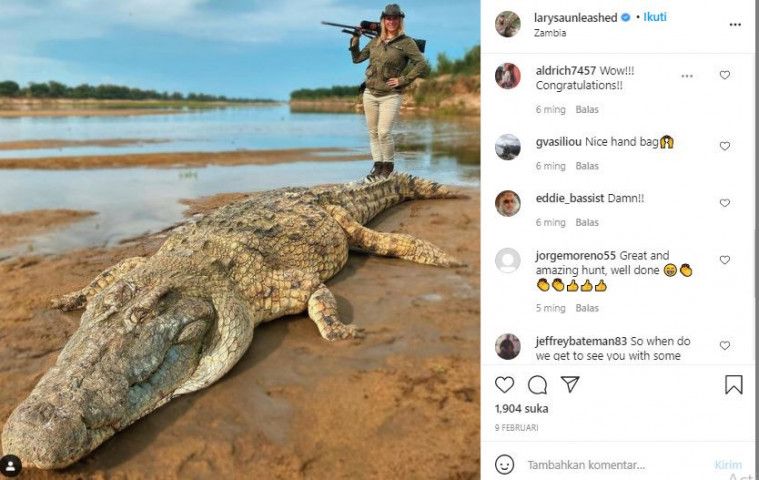Open post options three-dot menu
759x480 pixels.
point(735,24)
